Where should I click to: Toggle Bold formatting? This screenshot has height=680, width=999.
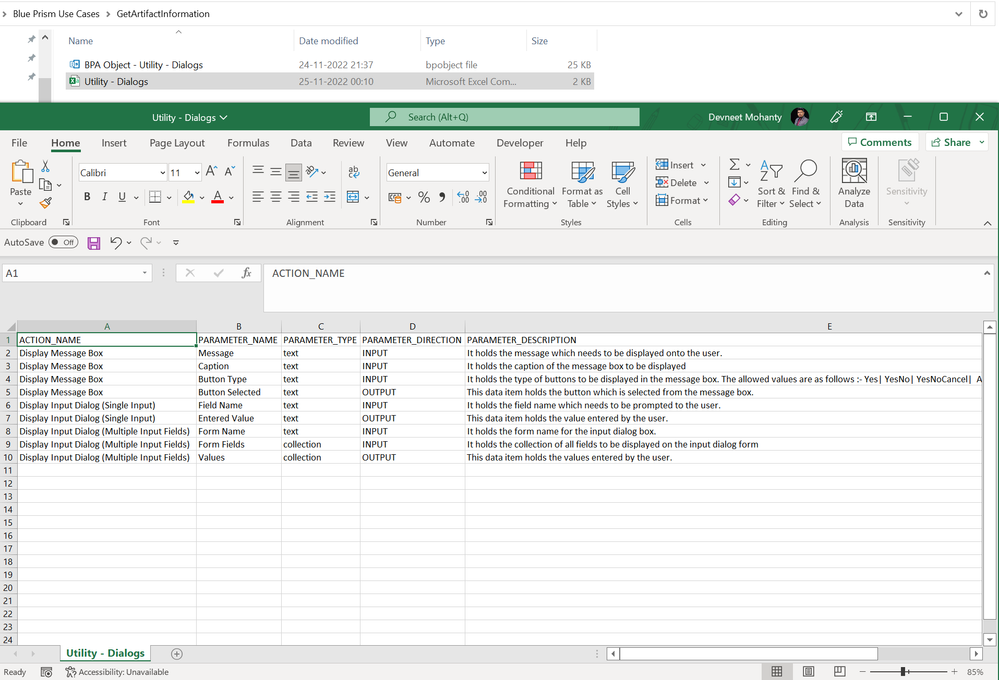point(87,197)
